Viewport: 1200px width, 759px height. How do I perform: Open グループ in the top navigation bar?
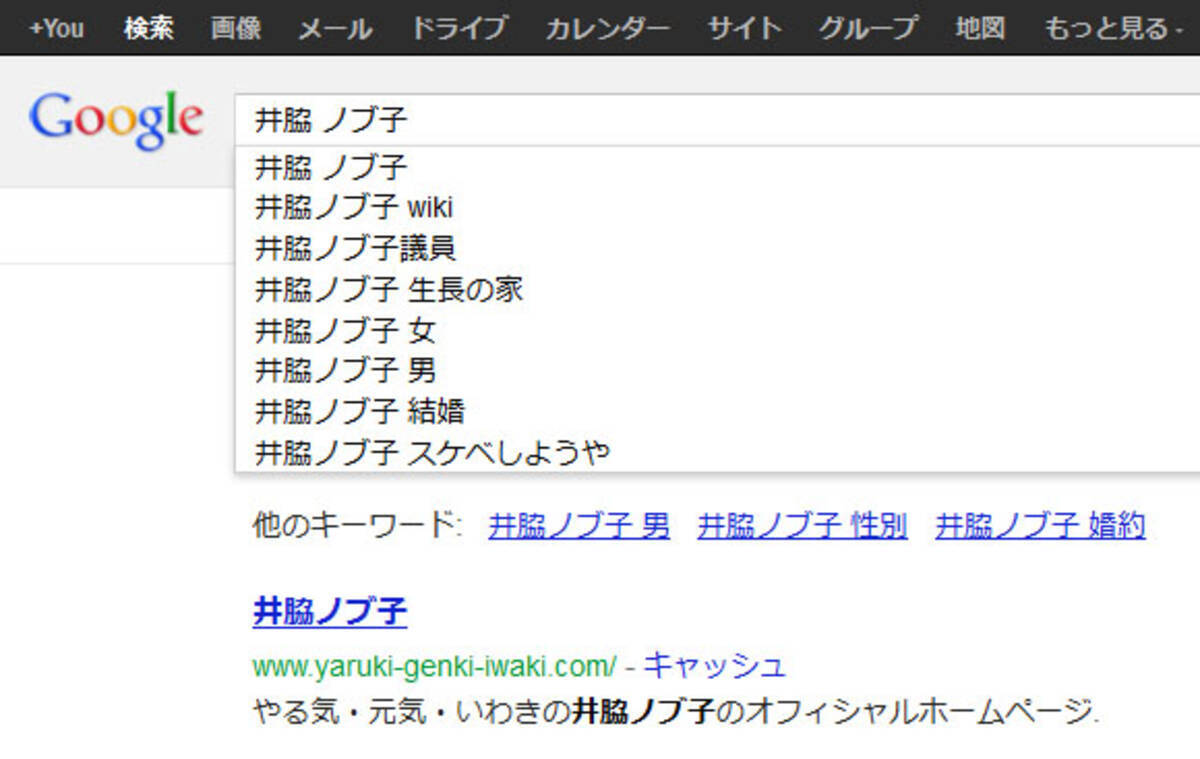click(867, 27)
